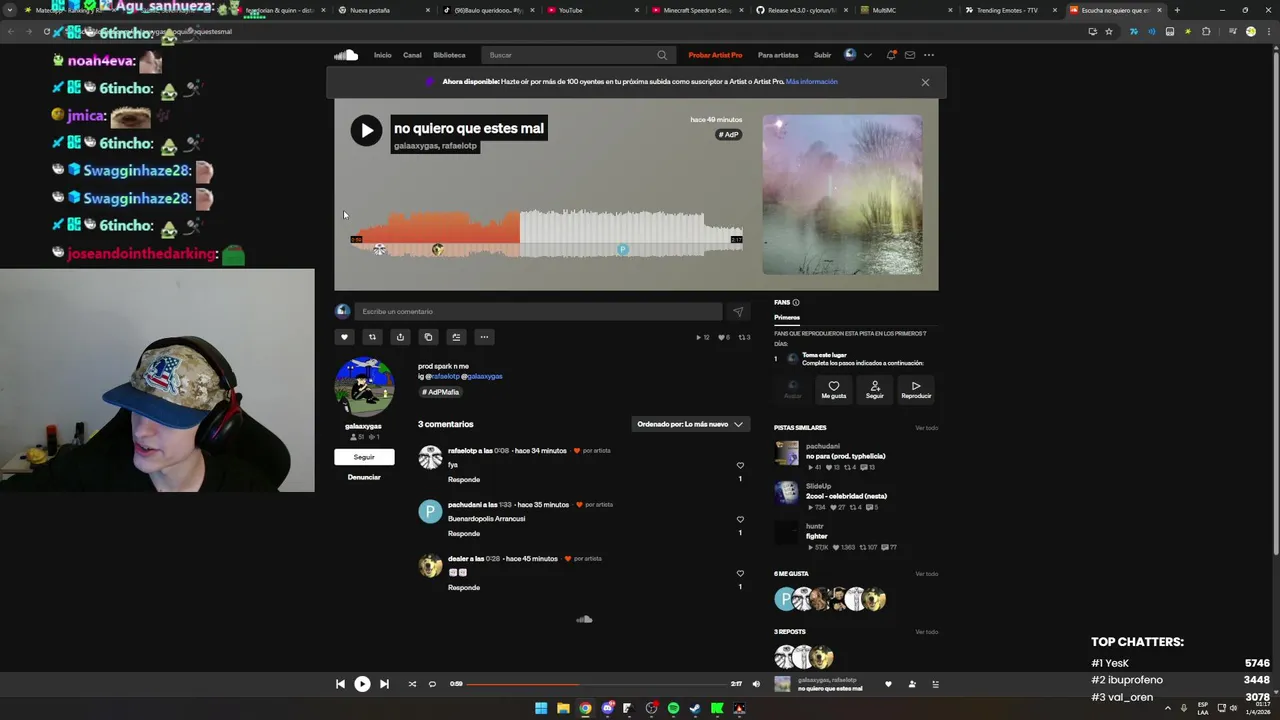Dismiss the Artist Pro banner

(925, 82)
